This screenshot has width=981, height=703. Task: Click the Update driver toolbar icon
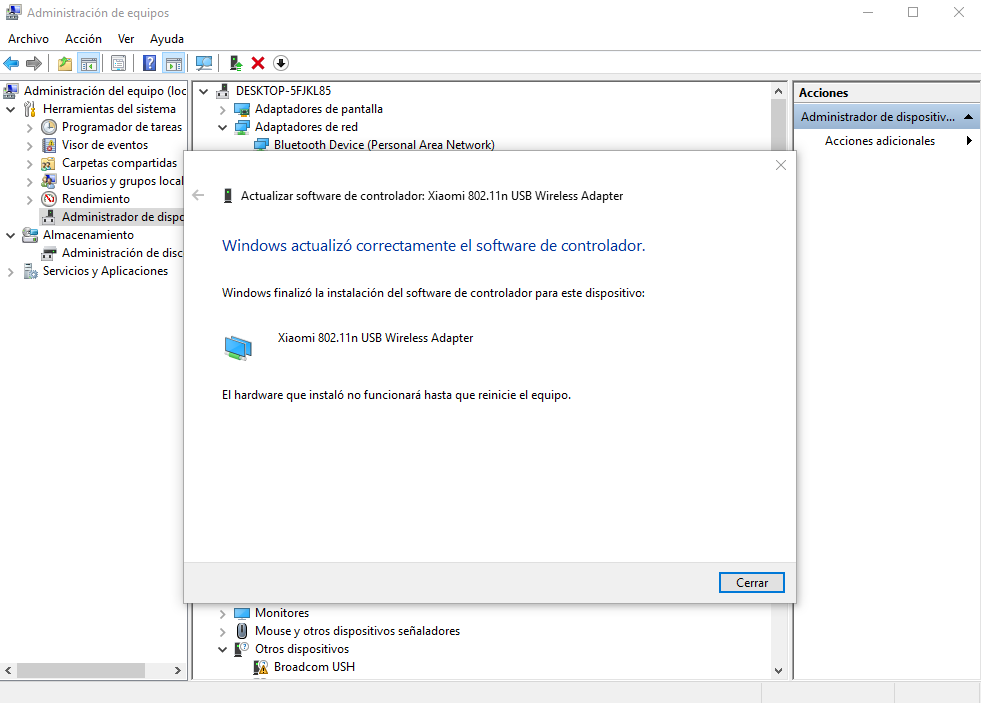pos(236,63)
